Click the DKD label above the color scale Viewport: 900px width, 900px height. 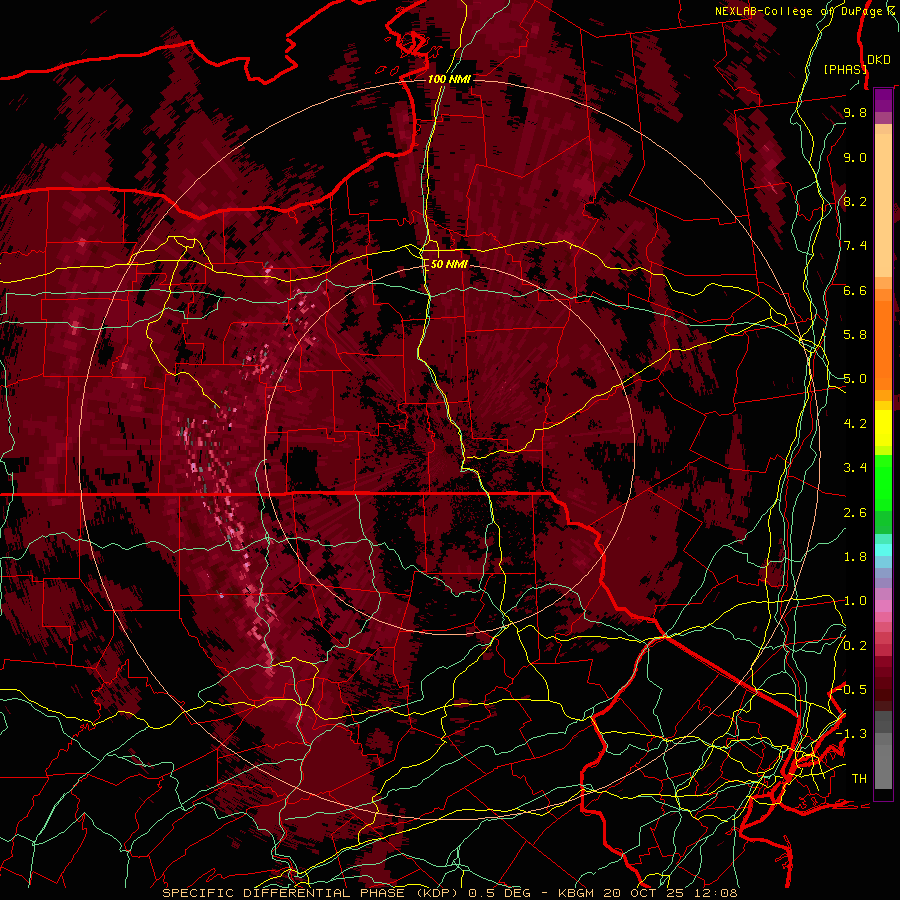(x=878, y=60)
